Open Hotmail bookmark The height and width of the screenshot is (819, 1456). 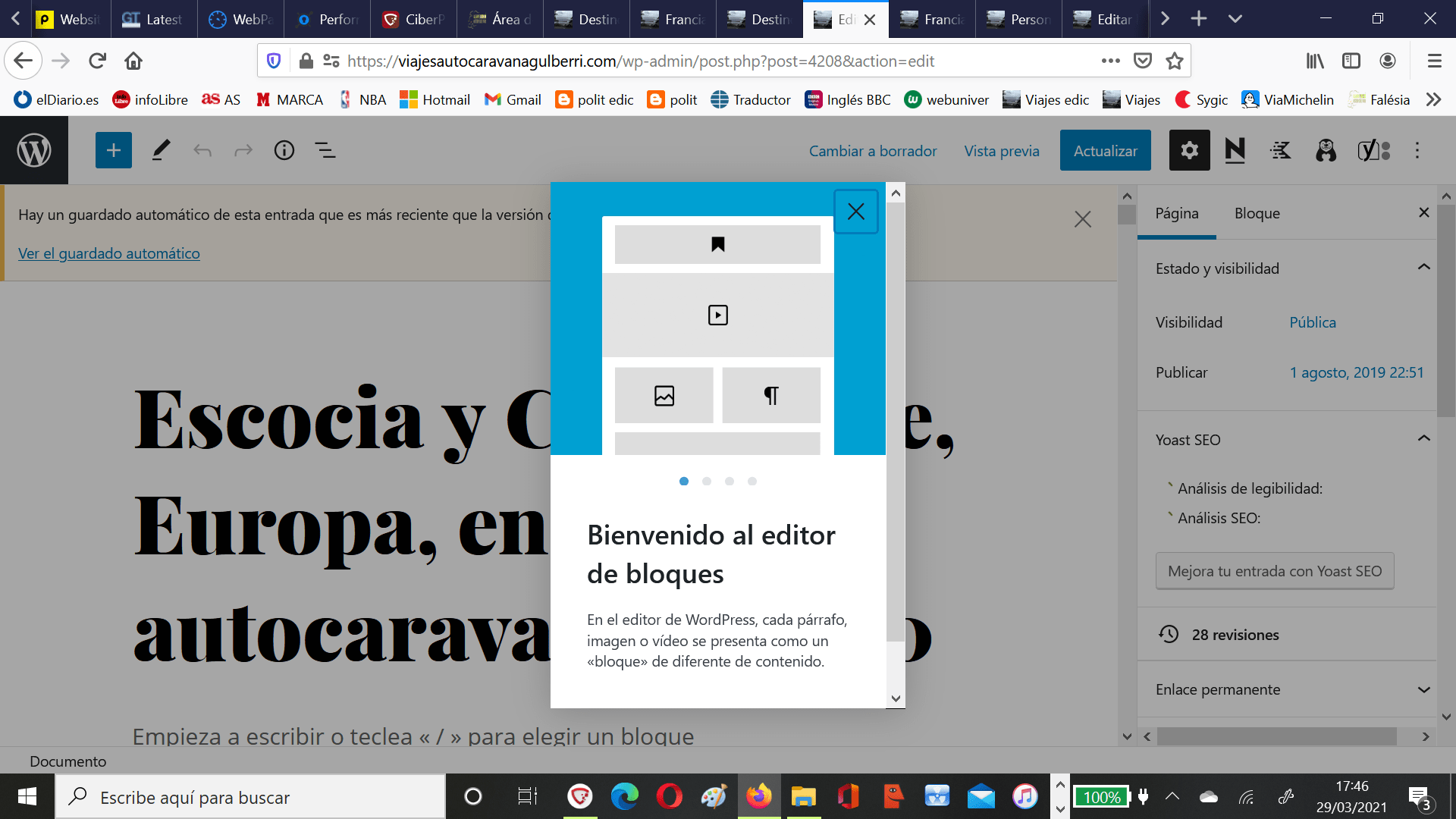pyautogui.click(x=435, y=99)
